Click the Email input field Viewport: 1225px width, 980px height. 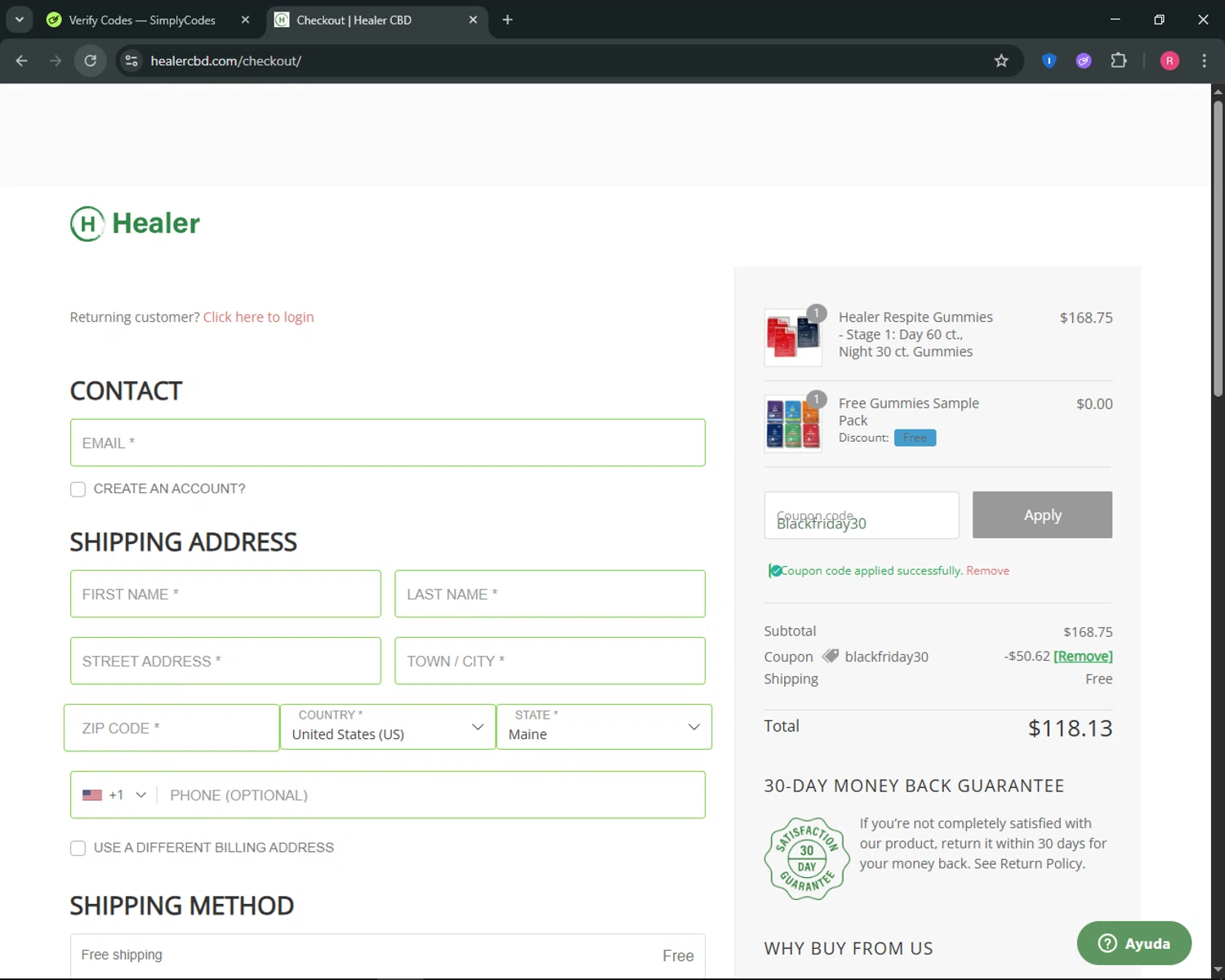point(388,443)
